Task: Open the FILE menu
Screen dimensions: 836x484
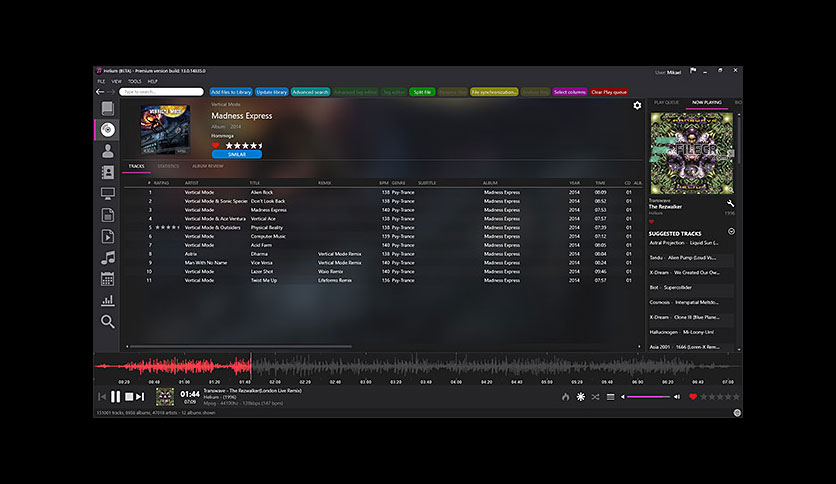Action: (x=101, y=82)
